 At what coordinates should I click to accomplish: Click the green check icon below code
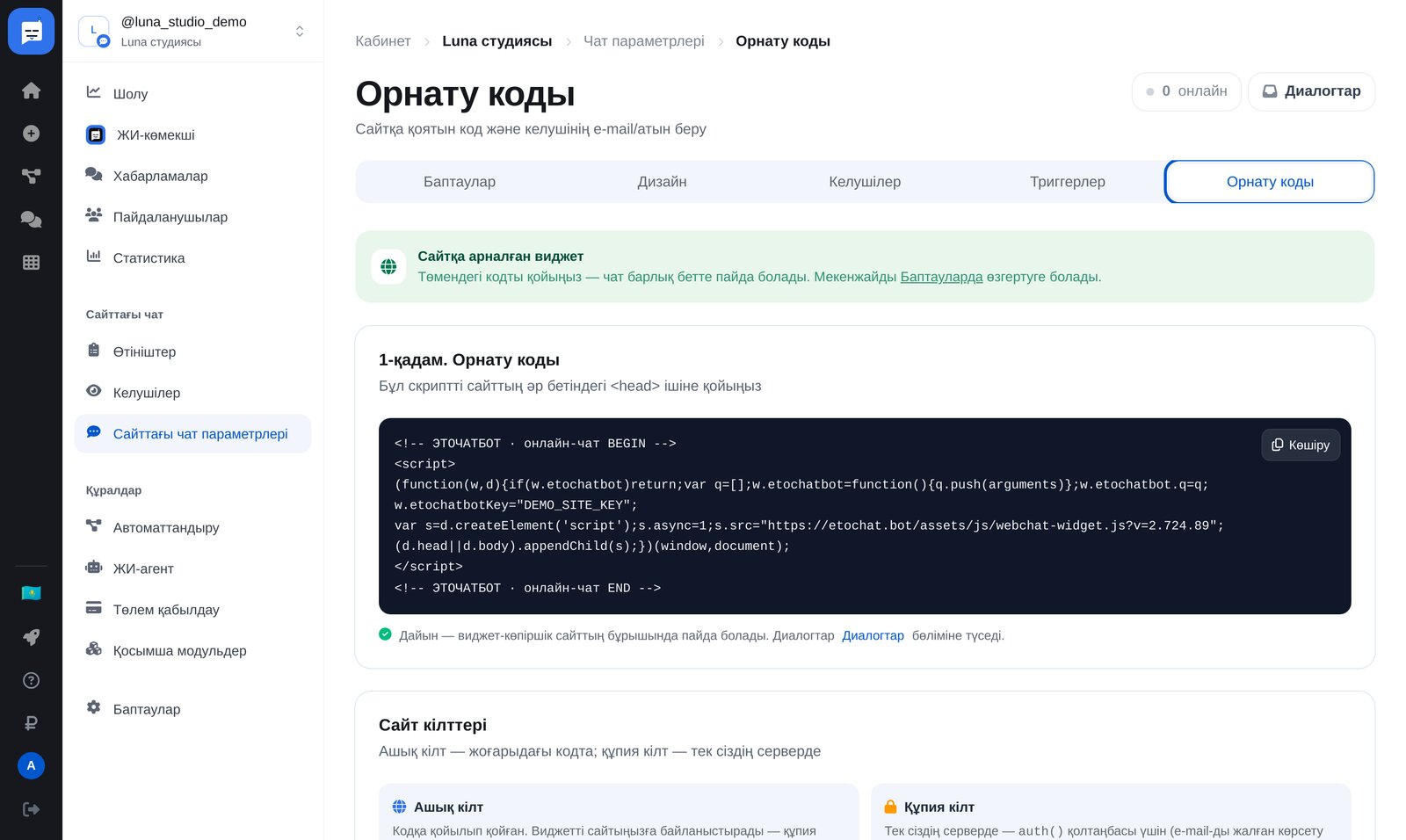(x=385, y=634)
